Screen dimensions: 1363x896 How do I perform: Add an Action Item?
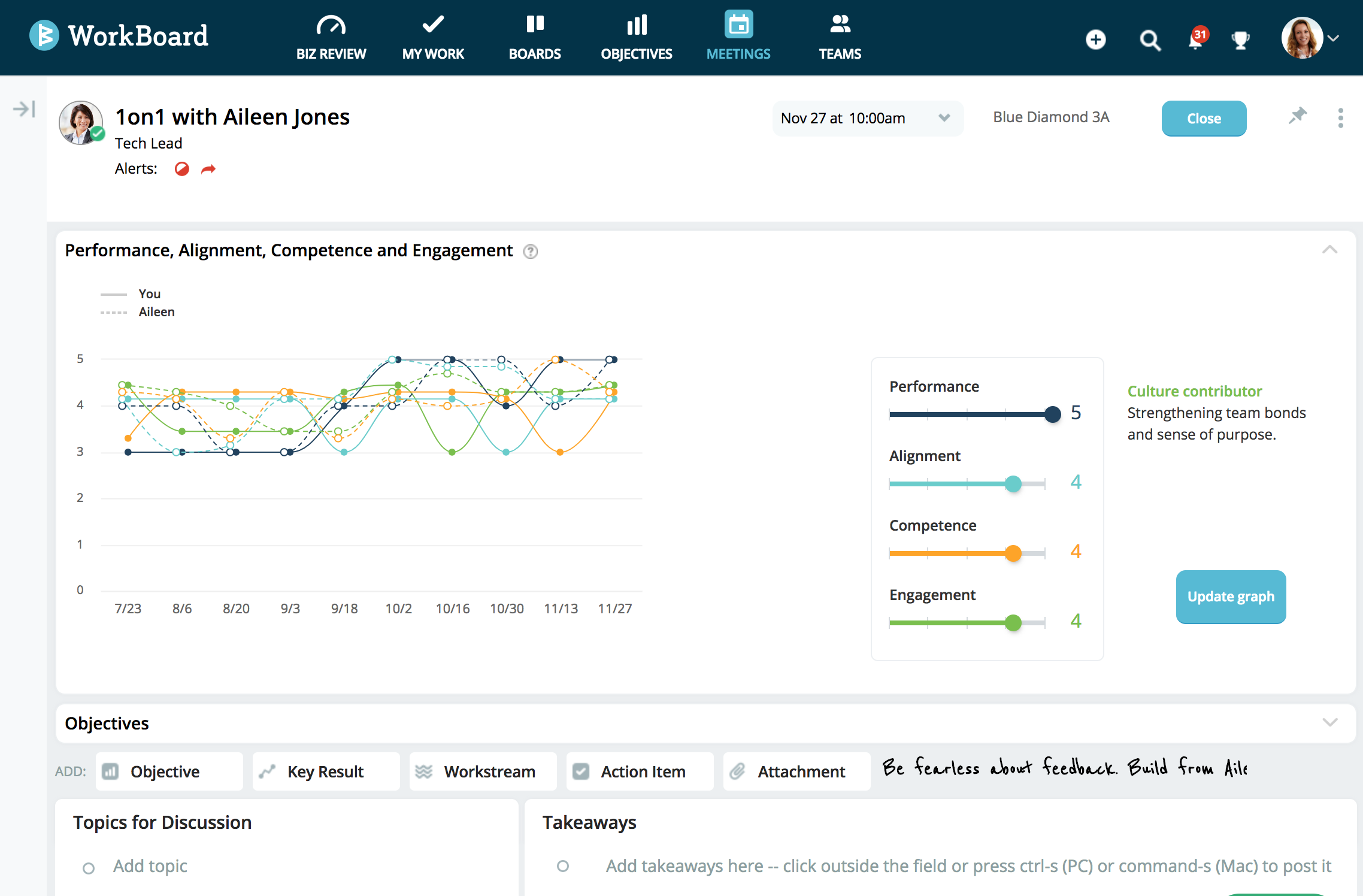pyautogui.click(x=640, y=771)
